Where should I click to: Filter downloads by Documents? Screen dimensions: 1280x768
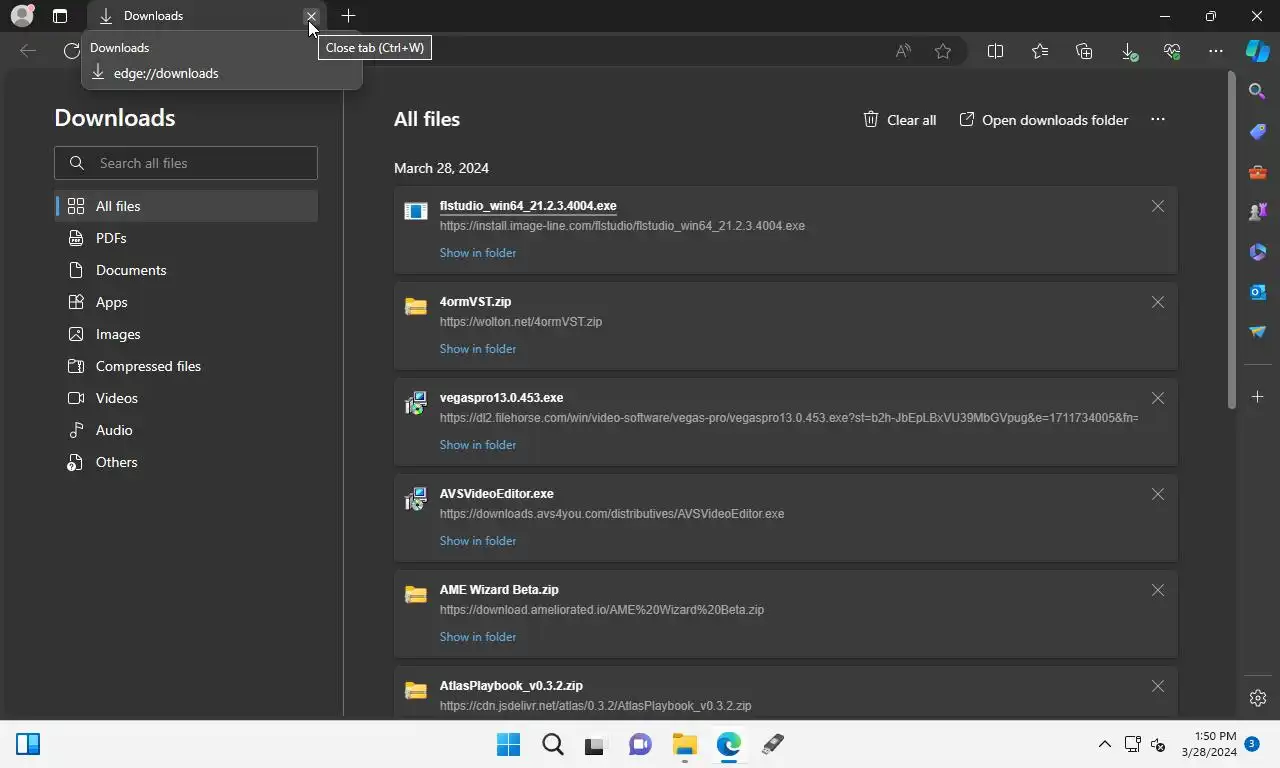pyautogui.click(x=186, y=270)
